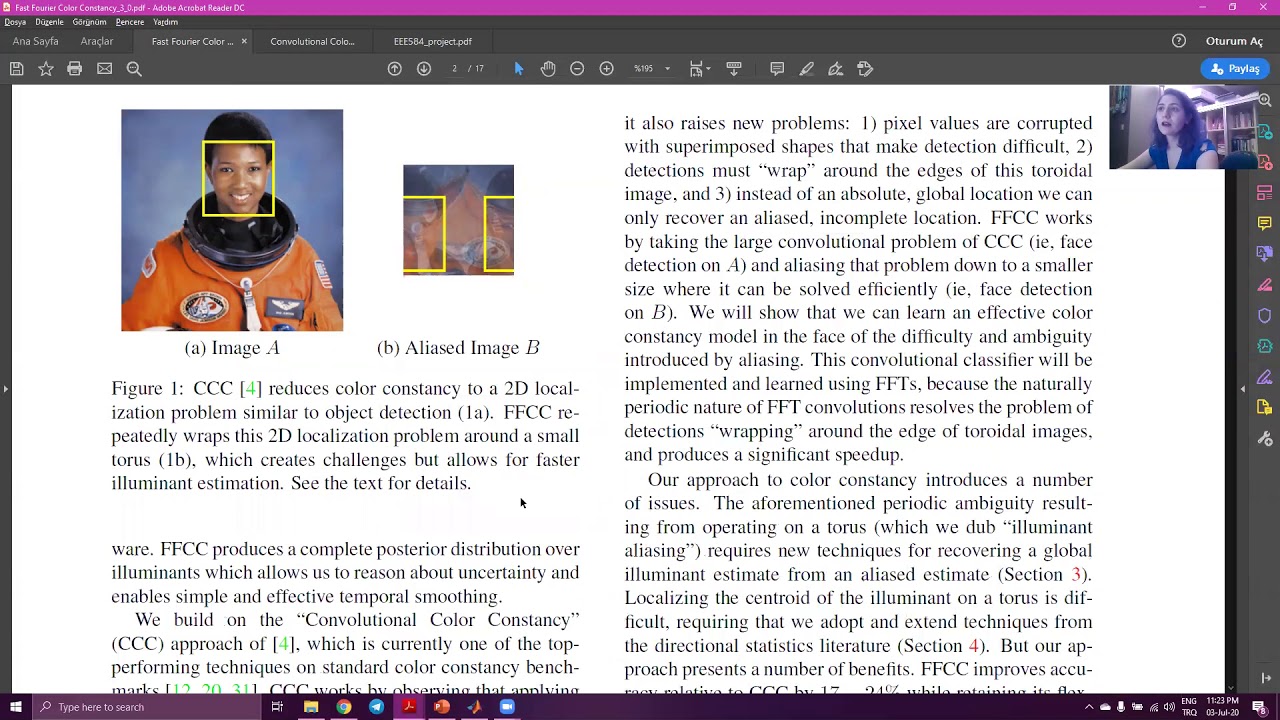Open Fill & Sign tool in right panel
The height and width of the screenshot is (720, 1280).
coord(1265,377)
